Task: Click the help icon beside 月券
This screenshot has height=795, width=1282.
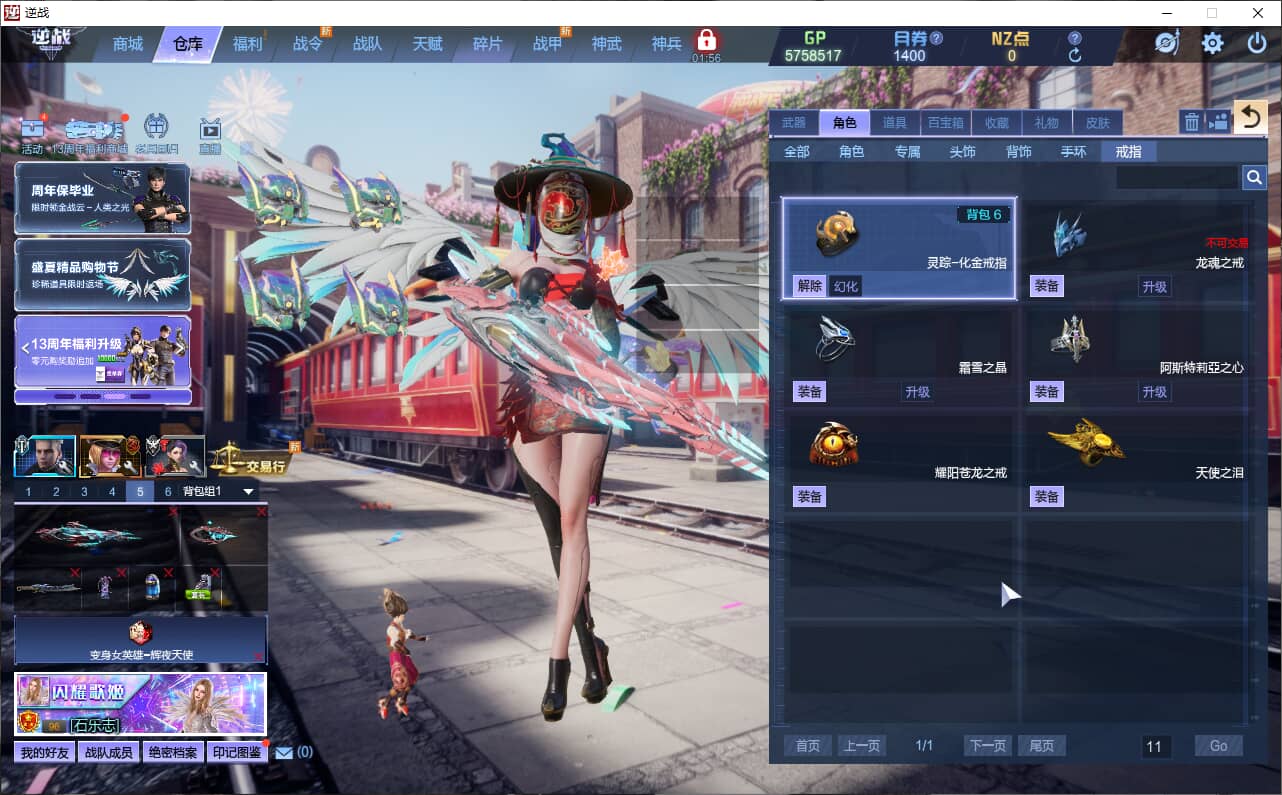Action: coord(937,38)
